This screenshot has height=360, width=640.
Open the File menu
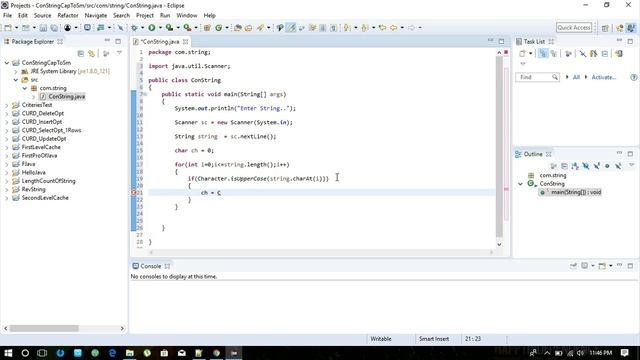click(7, 16)
